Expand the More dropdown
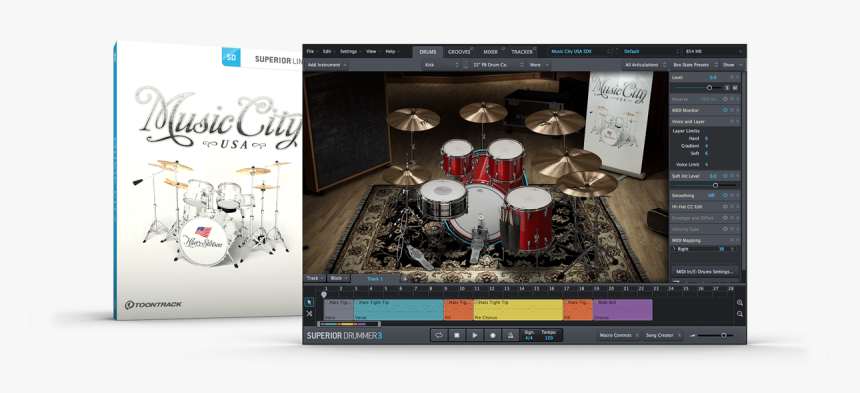860x393 pixels. coord(539,65)
